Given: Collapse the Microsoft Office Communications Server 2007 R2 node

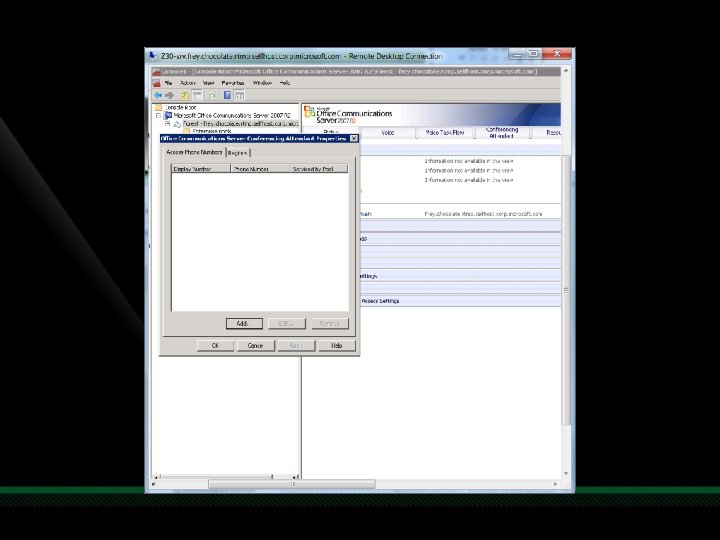Looking at the screenshot, I should pos(158,116).
